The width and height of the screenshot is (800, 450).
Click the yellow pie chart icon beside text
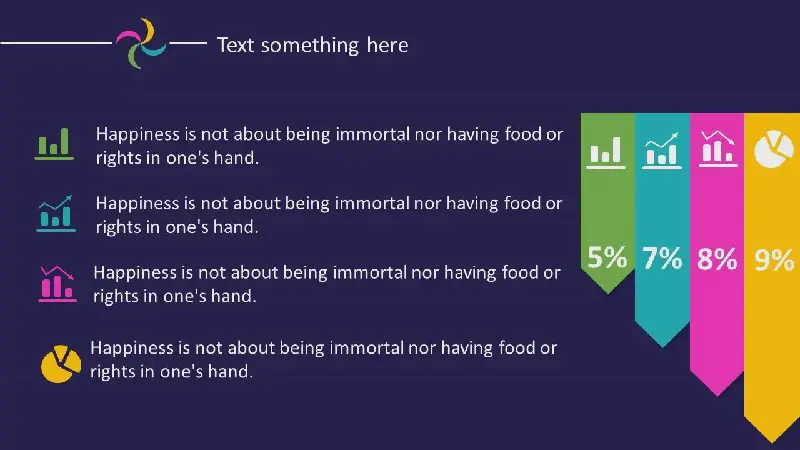(60, 363)
